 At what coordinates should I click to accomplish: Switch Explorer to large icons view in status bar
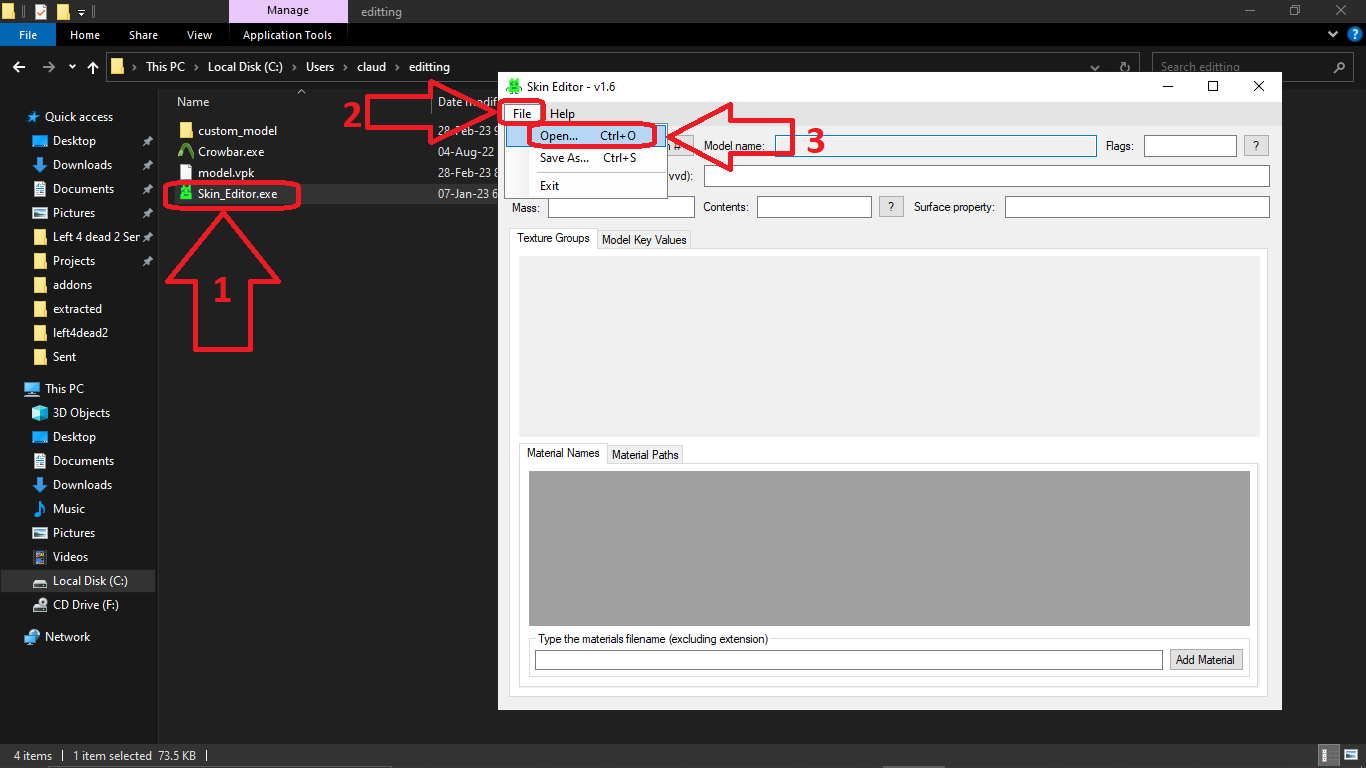tap(1349, 756)
